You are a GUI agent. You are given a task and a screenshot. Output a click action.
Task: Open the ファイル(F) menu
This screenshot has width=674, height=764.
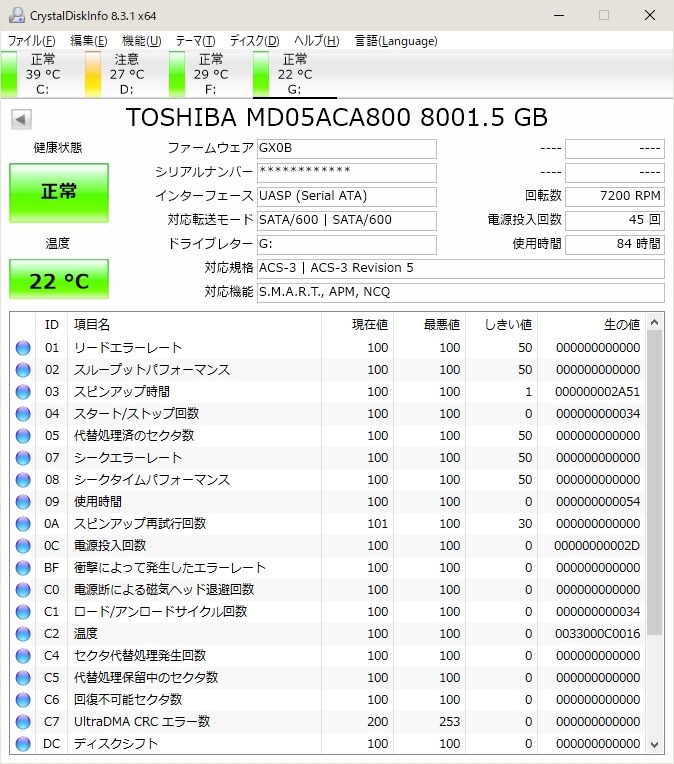click(32, 41)
